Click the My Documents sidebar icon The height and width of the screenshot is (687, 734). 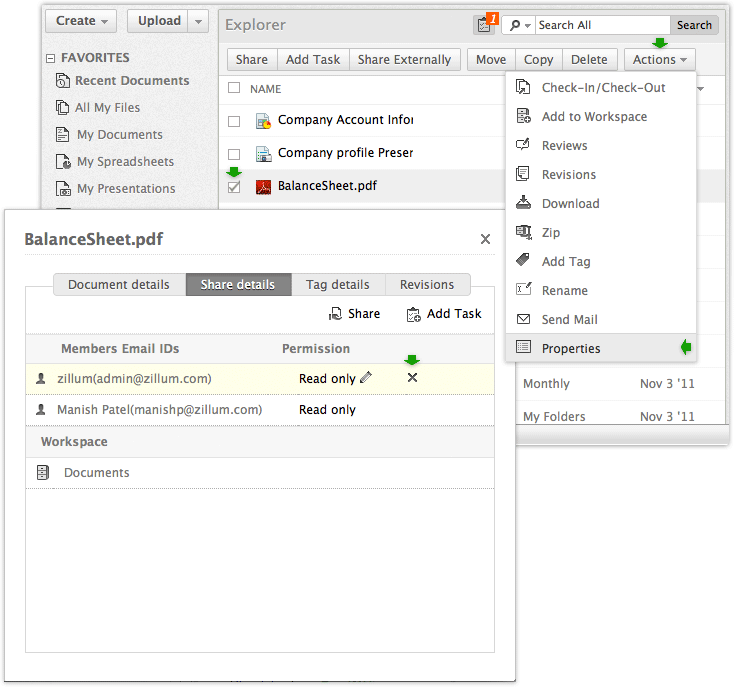click(x=62, y=134)
